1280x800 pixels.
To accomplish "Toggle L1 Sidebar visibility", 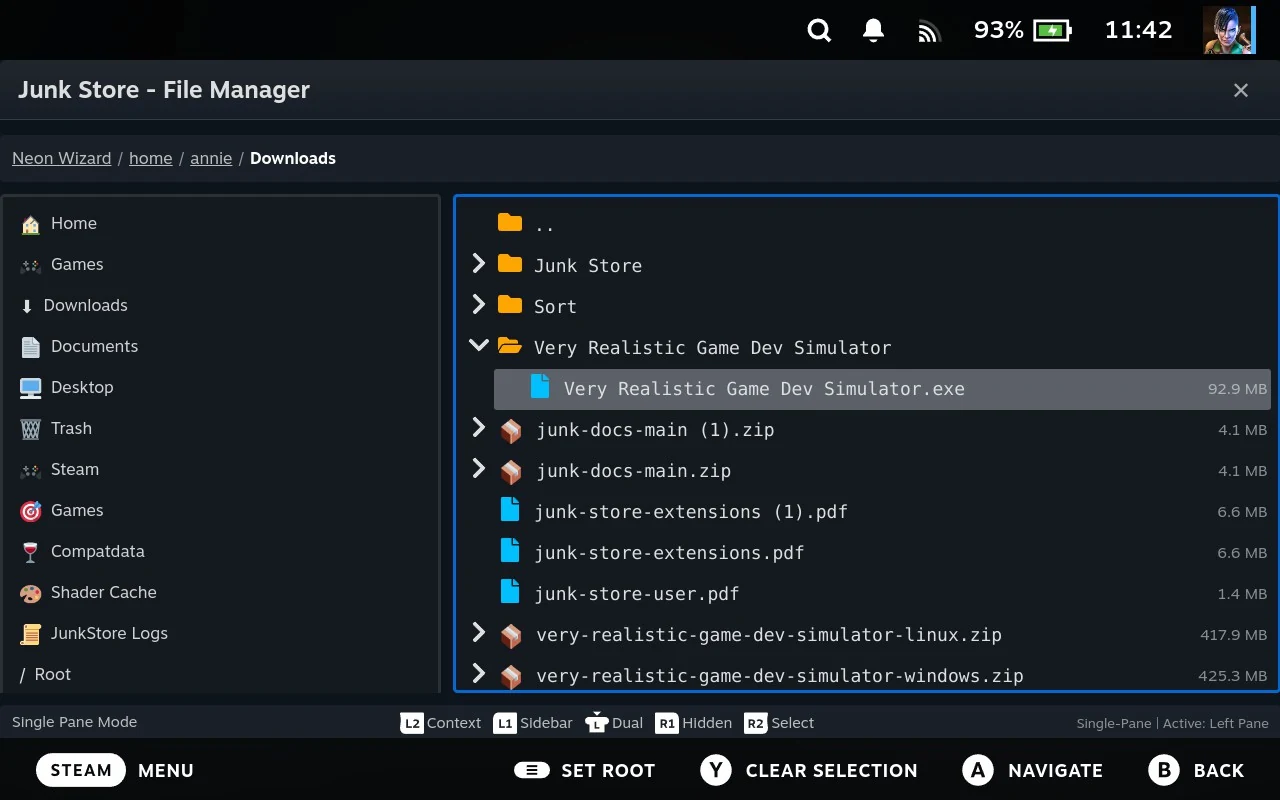I will pos(533,723).
